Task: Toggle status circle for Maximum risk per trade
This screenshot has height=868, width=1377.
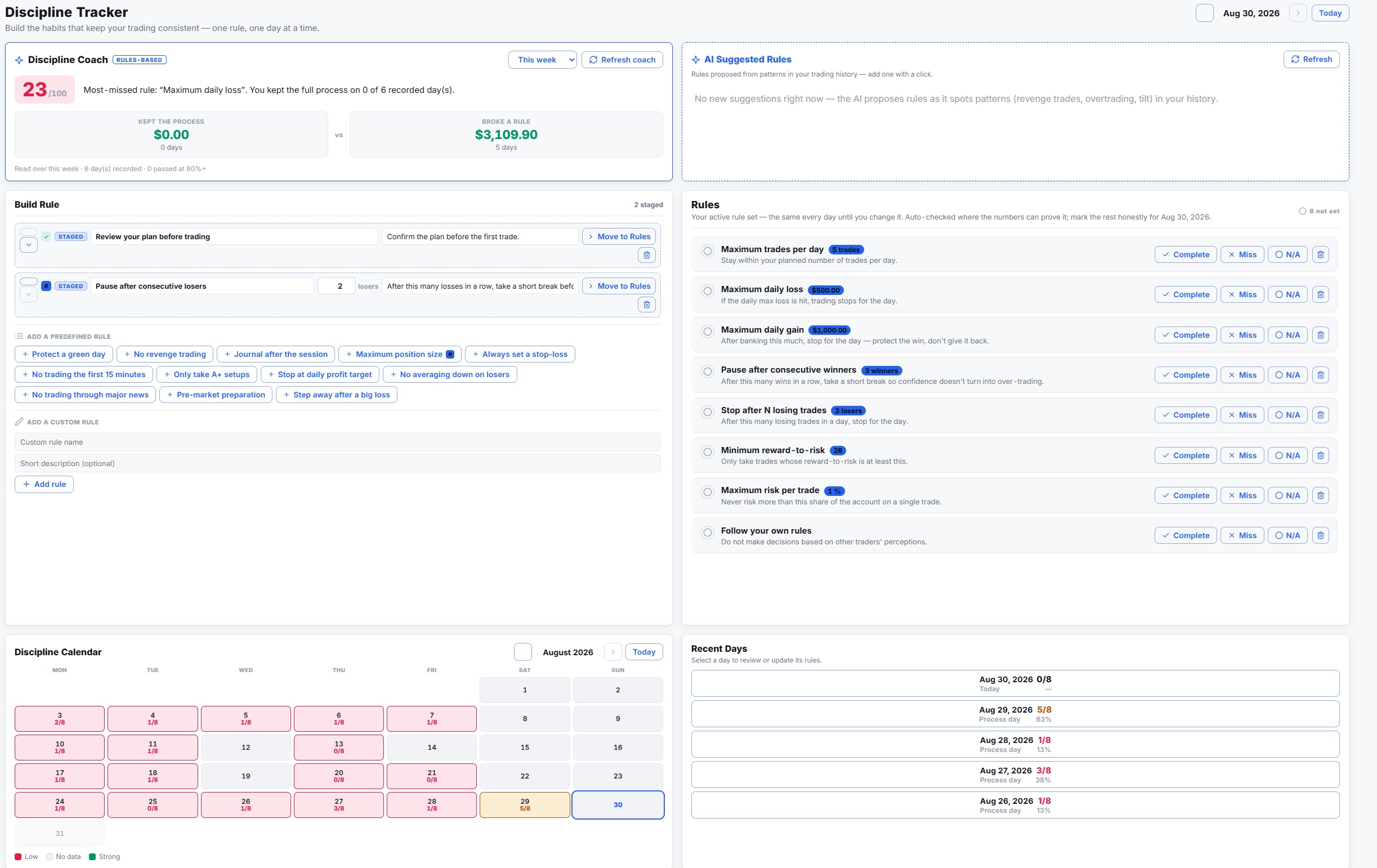Action: pos(708,492)
